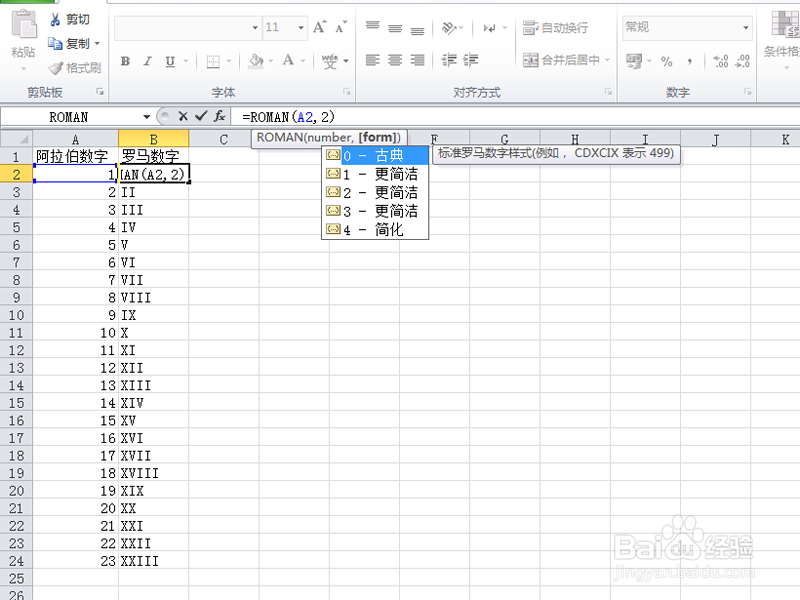The image size is (800, 600).
Task: Select option 0 - 古典
Action: (x=375, y=155)
